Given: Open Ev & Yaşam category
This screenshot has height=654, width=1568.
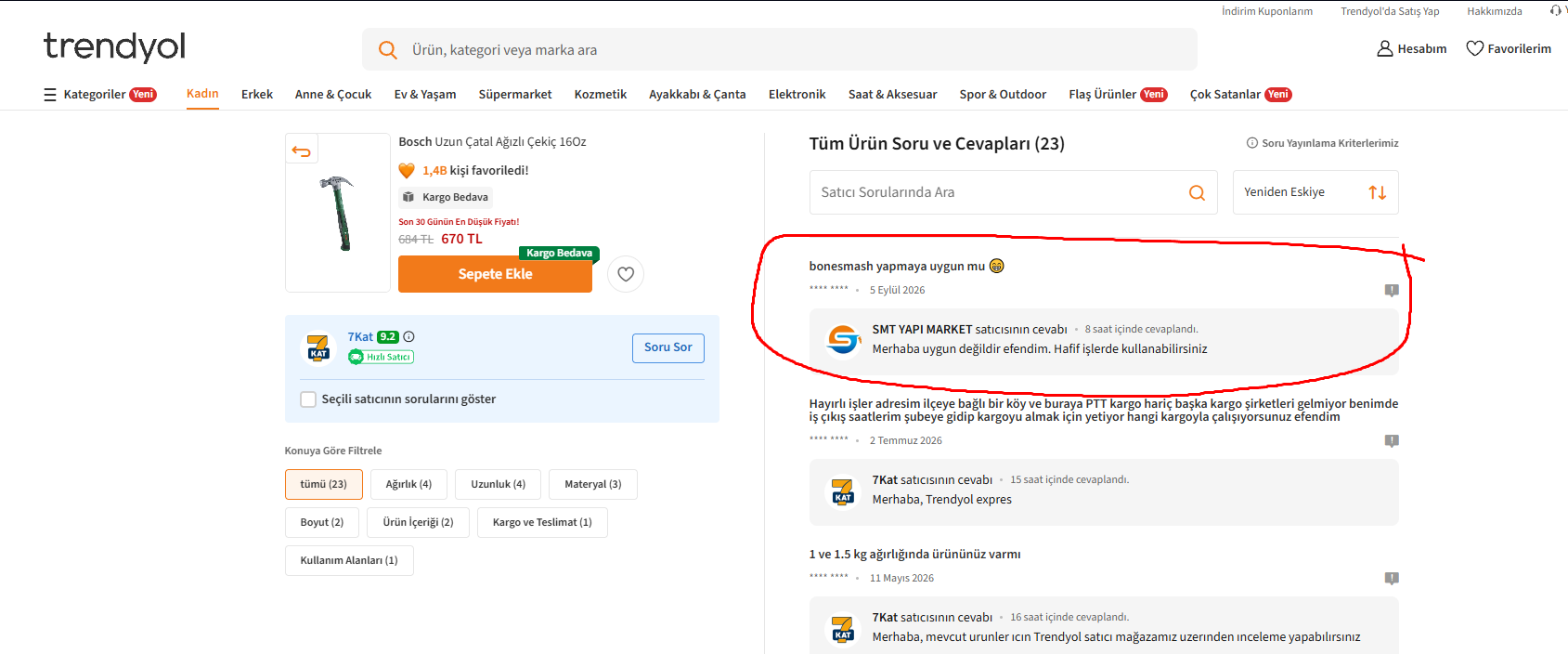Looking at the screenshot, I should [425, 95].
